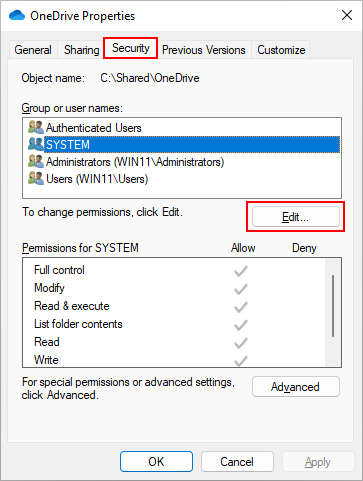363x481 pixels.
Task: Click the Apply button
Action: point(318,462)
